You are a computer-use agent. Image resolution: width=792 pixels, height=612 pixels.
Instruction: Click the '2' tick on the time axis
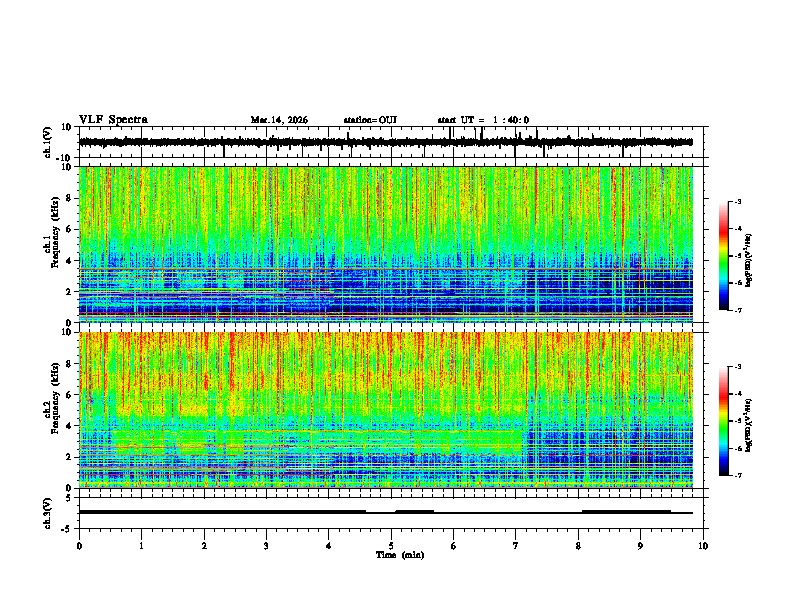(x=204, y=546)
